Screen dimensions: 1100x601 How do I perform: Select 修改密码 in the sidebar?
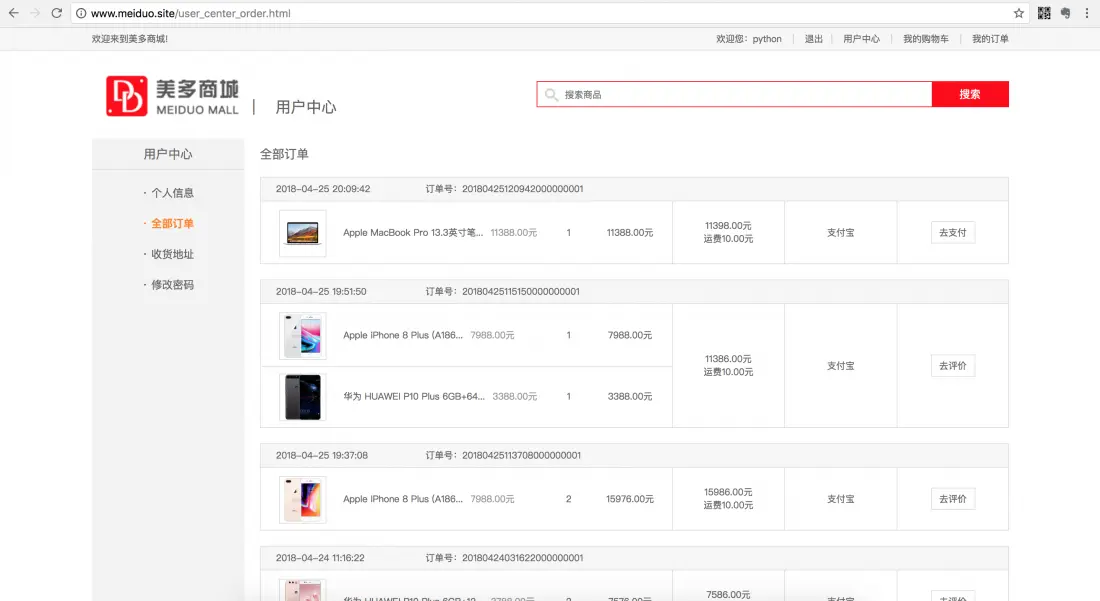(x=173, y=285)
